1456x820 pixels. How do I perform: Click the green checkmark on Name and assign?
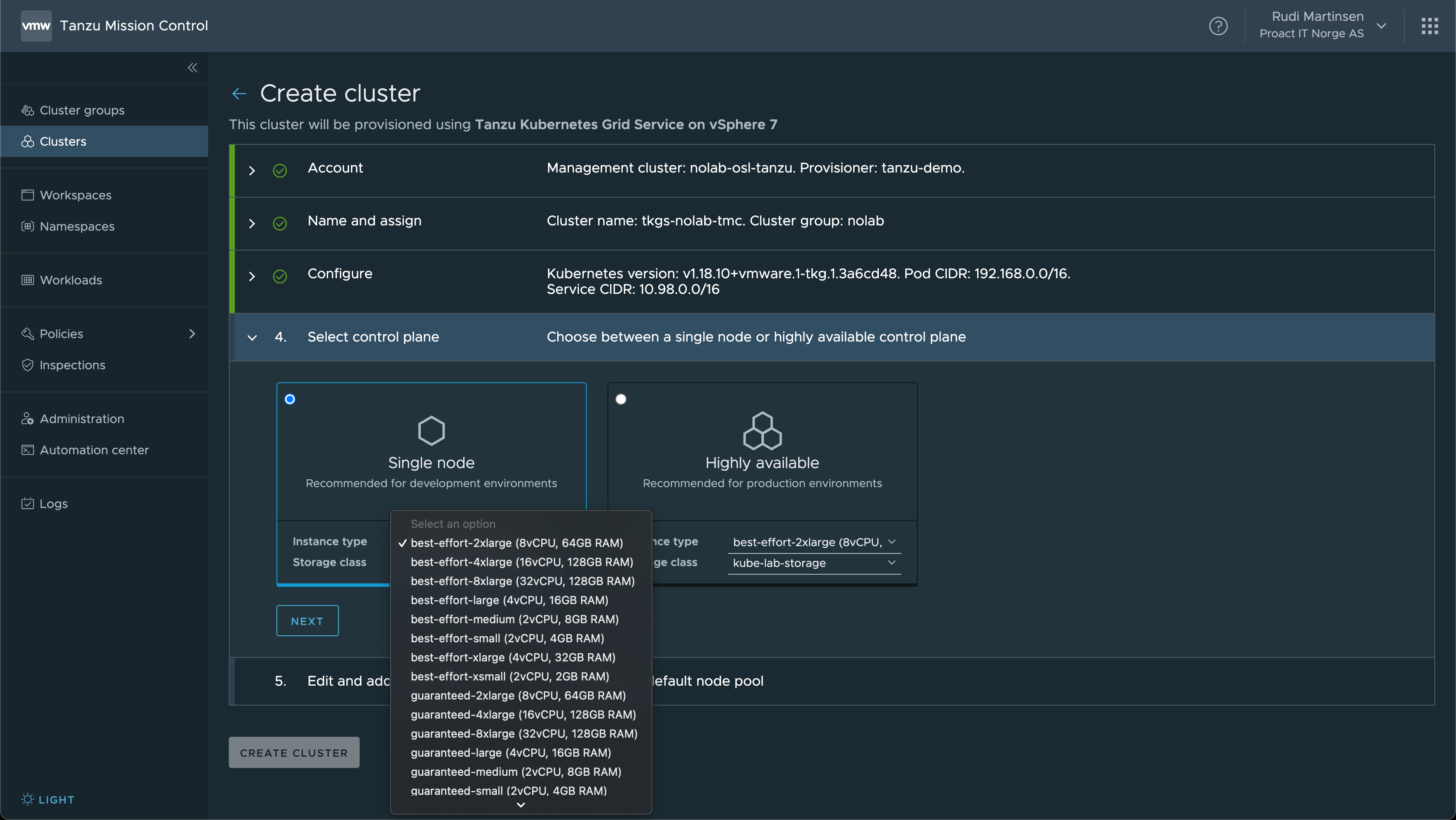pos(280,224)
